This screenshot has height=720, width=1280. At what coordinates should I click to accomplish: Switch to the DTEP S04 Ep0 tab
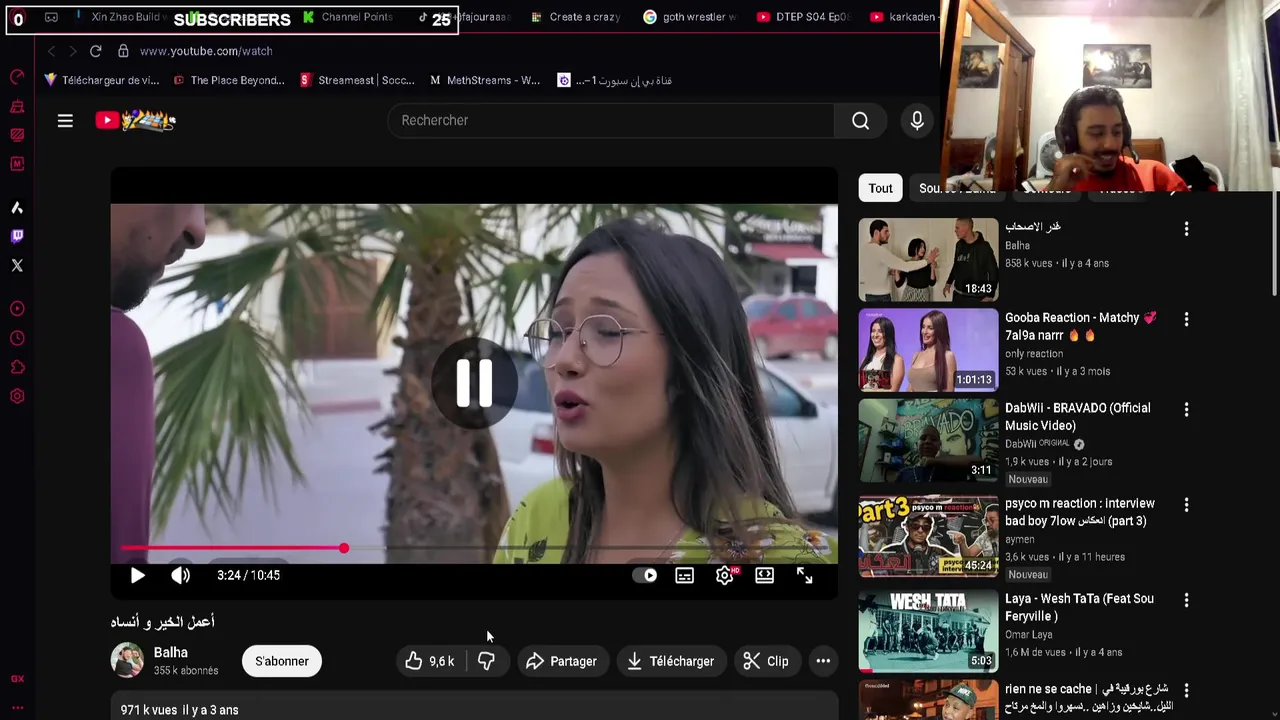pos(803,17)
